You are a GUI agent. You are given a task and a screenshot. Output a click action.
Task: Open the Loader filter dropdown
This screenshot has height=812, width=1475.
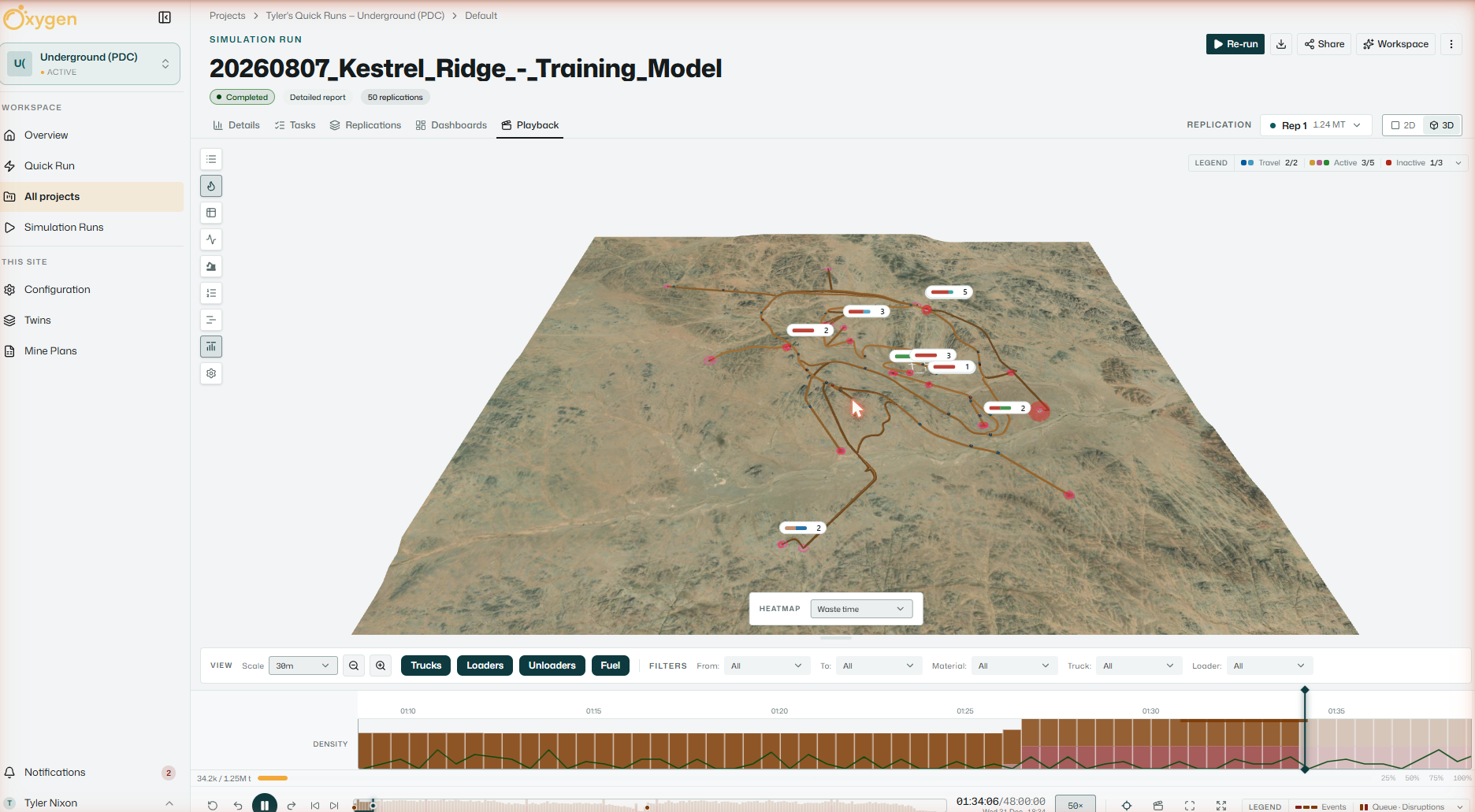(x=1269, y=666)
